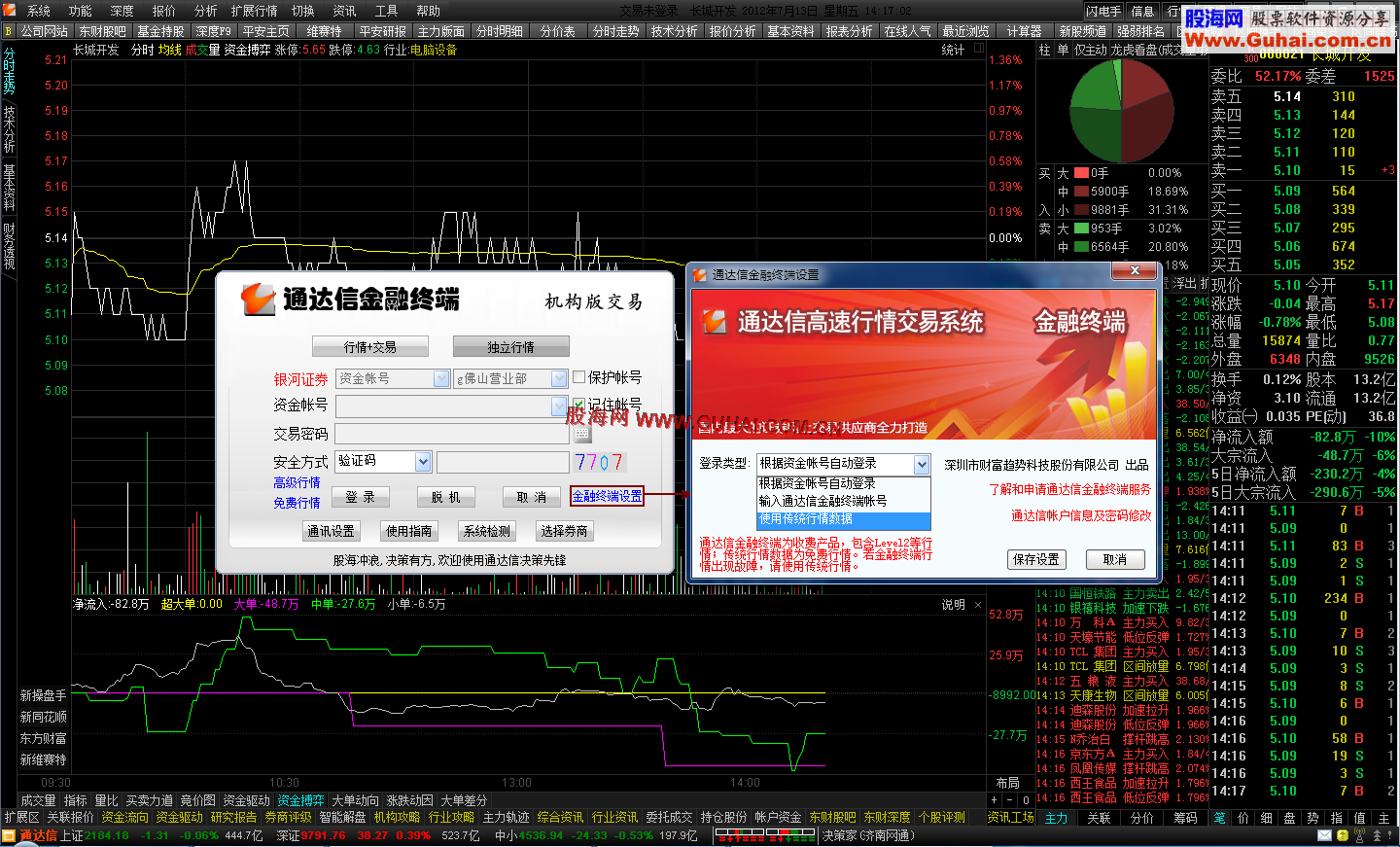Open the 高级行情 link
The height and width of the screenshot is (847, 1400).
(x=297, y=482)
